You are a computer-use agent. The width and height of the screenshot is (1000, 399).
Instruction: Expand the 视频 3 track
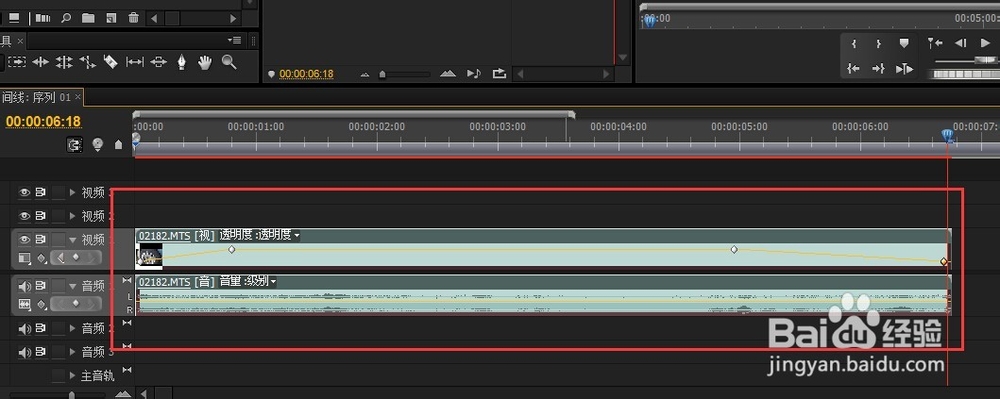tap(73, 192)
